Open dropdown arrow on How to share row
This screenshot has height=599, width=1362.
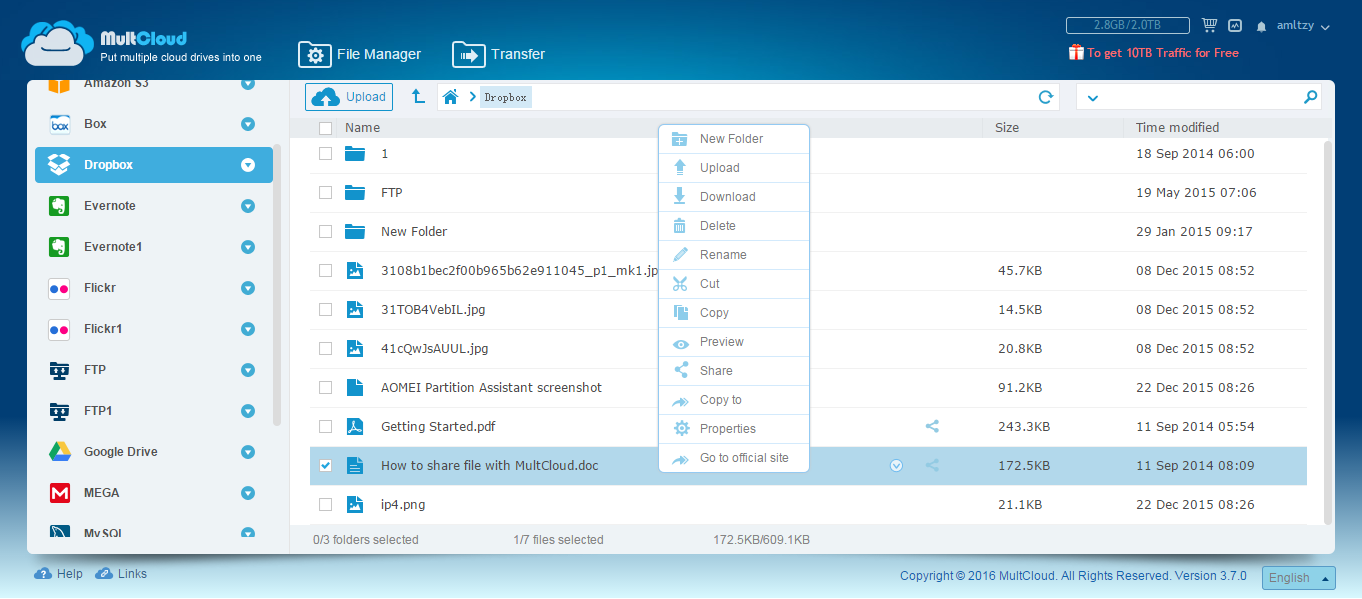(x=896, y=465)
